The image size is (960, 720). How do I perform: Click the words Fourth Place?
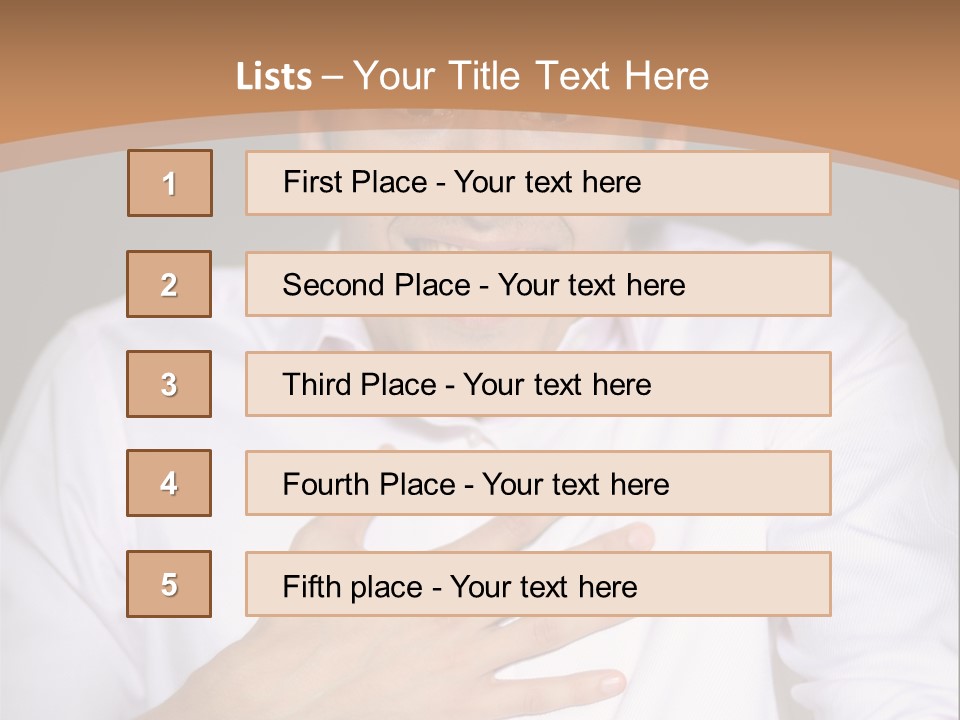tap(369, 485)
